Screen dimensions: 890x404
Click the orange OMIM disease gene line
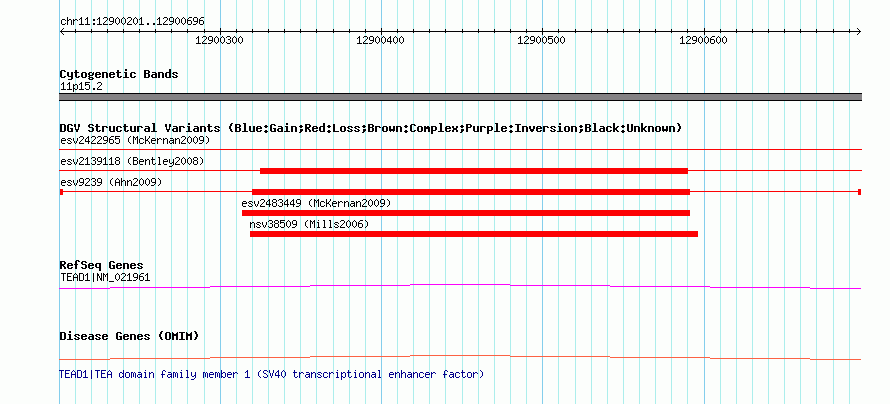(460, 357)
